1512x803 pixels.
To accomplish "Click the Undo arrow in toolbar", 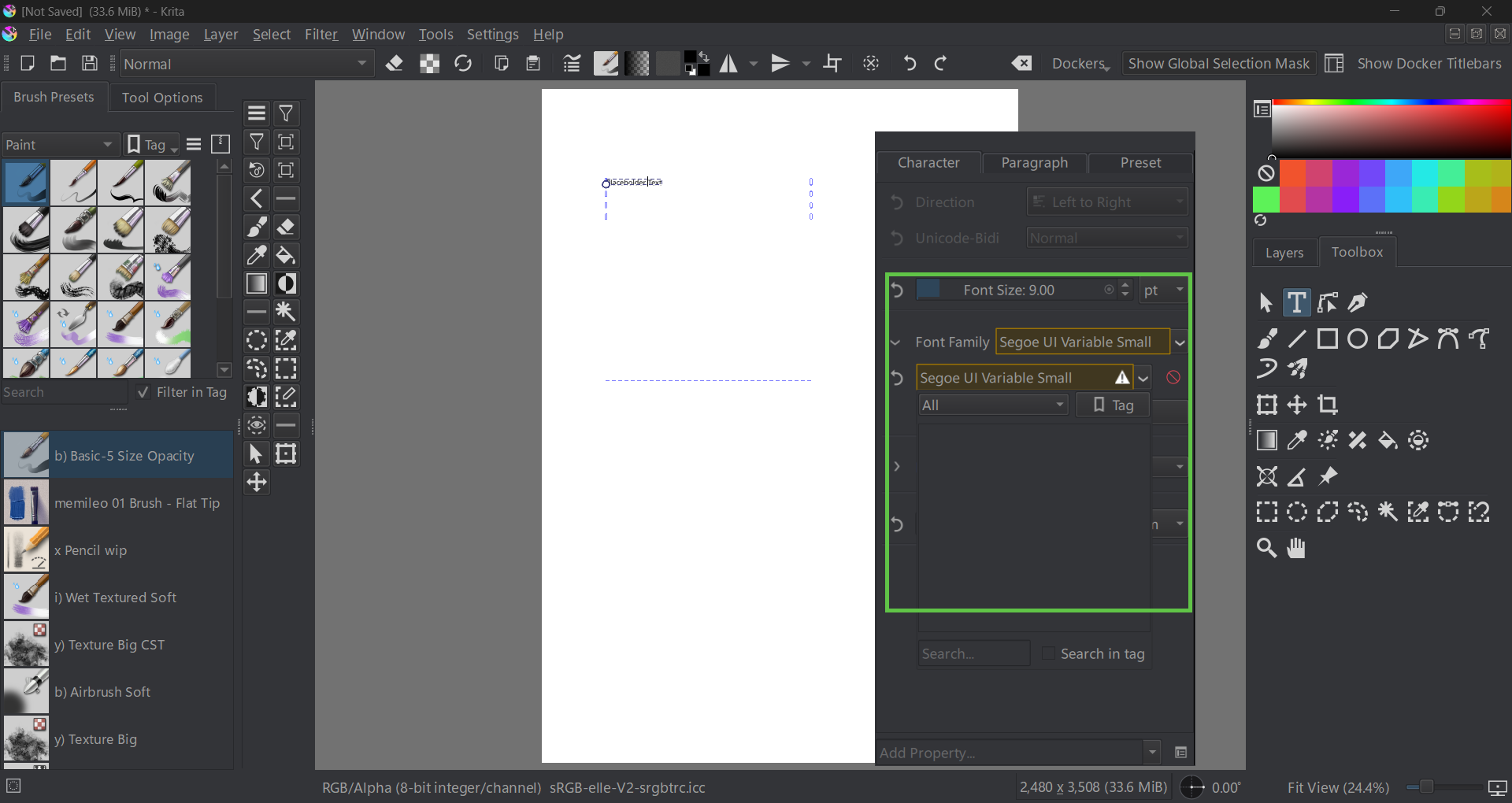I will point(910,64).
